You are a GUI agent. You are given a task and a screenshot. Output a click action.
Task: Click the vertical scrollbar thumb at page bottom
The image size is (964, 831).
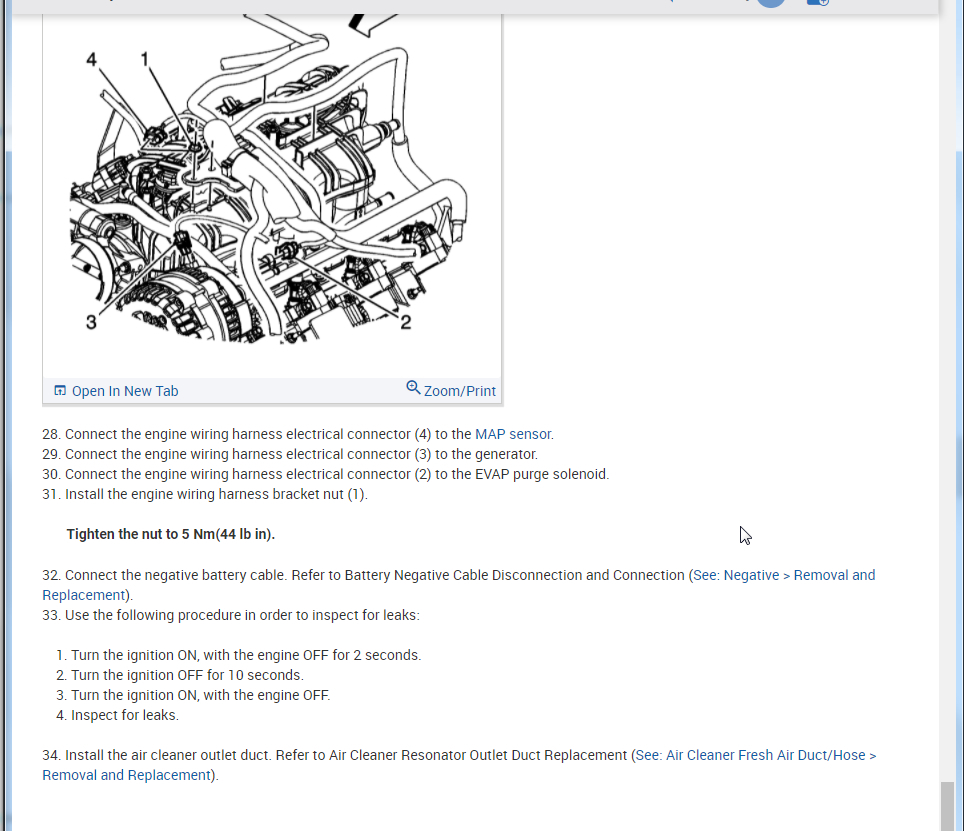947,806
